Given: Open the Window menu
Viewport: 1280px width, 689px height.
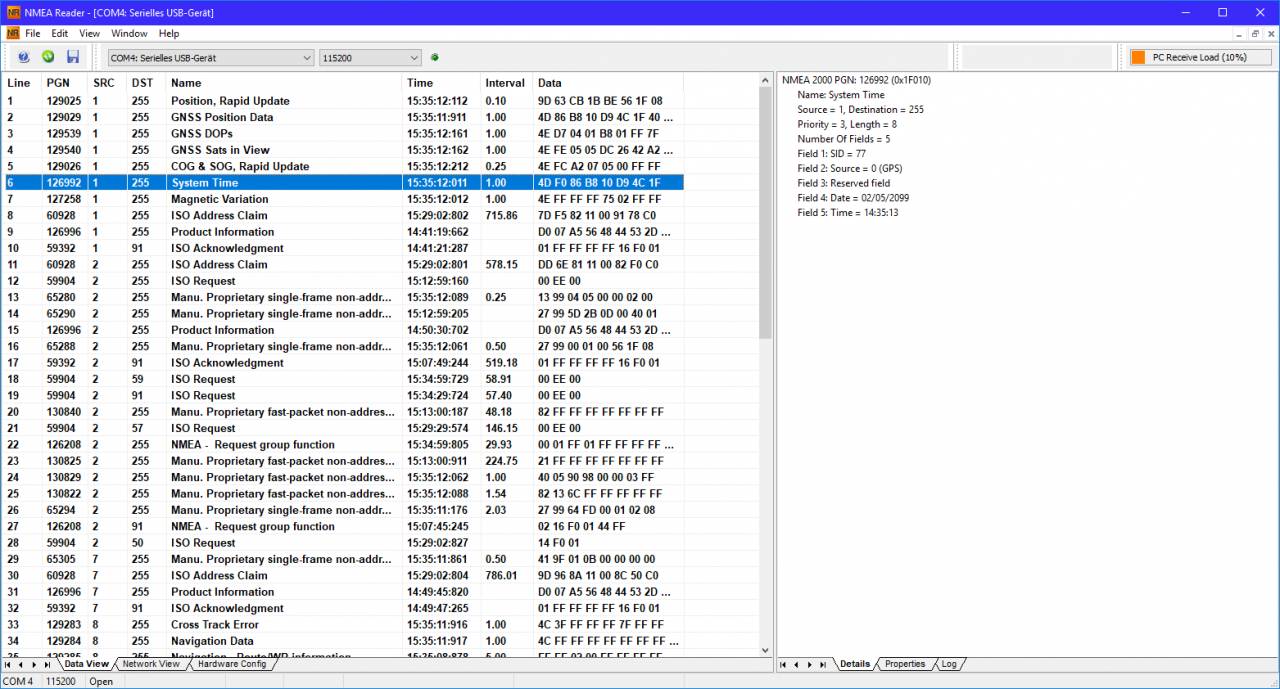Looking at the screenshot, I should (x=129, y=33).
